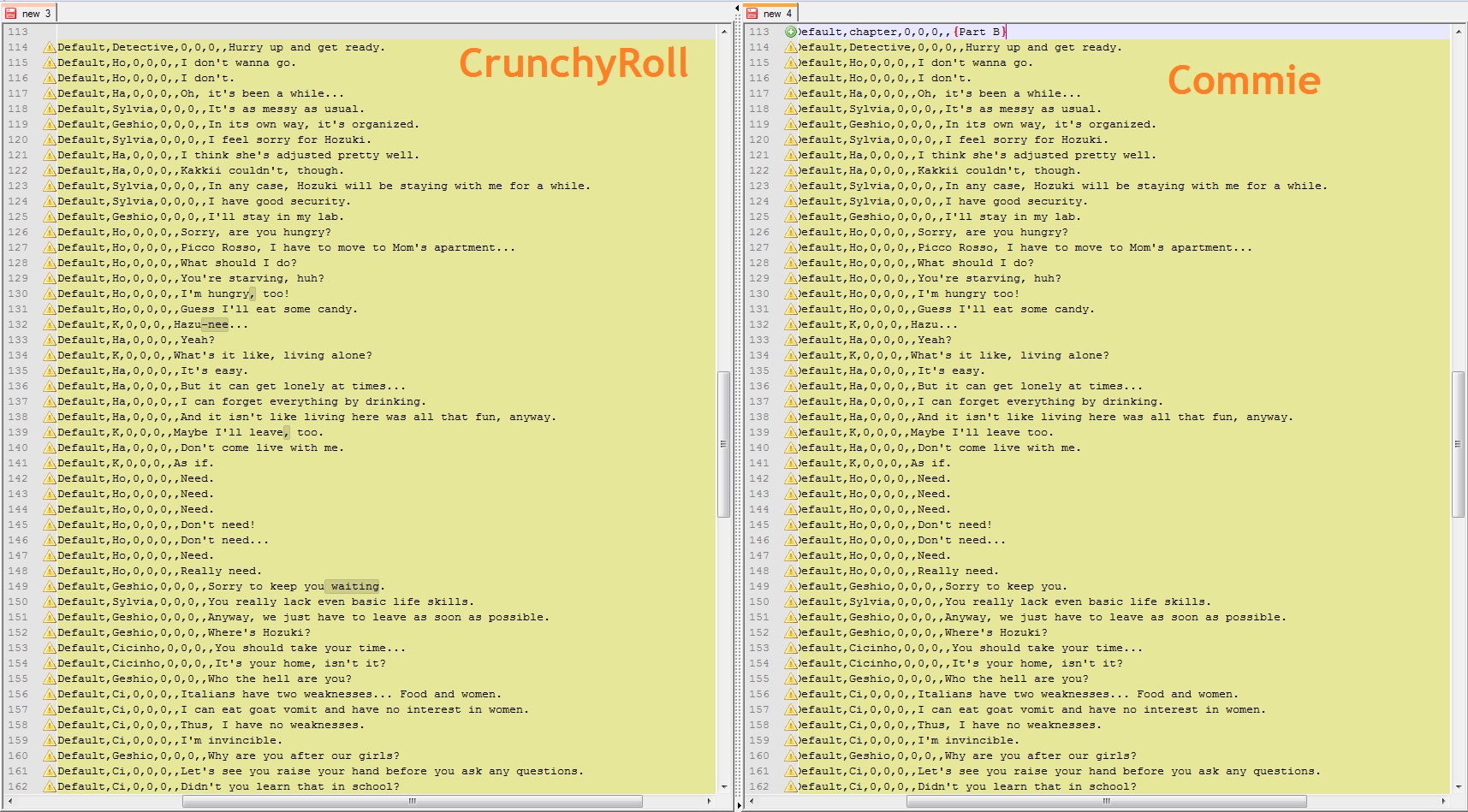The width and height of the screenshot is (1468, 812).
Task: Click the warning icon on line 130 in new 4
Action: click(x=791, y=293)
